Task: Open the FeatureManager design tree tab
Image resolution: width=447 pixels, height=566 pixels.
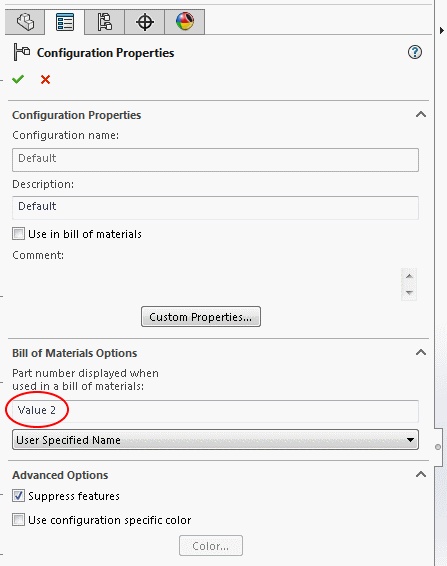Action: (25, 22)
